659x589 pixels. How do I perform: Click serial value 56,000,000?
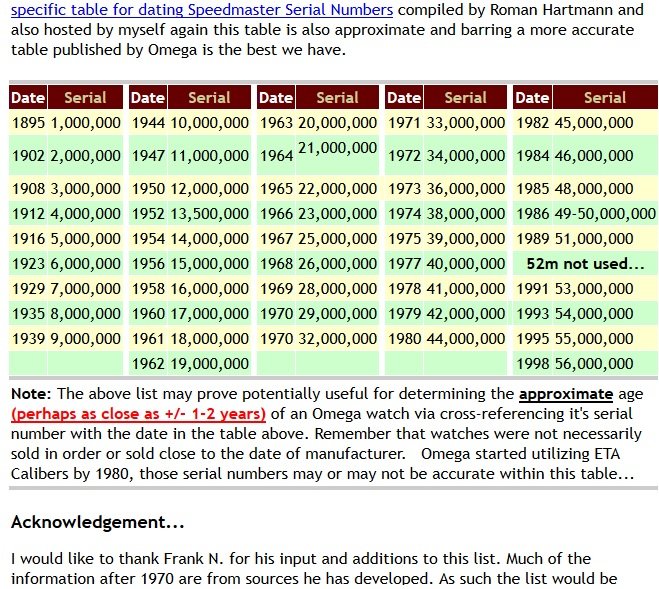[605, 363]
